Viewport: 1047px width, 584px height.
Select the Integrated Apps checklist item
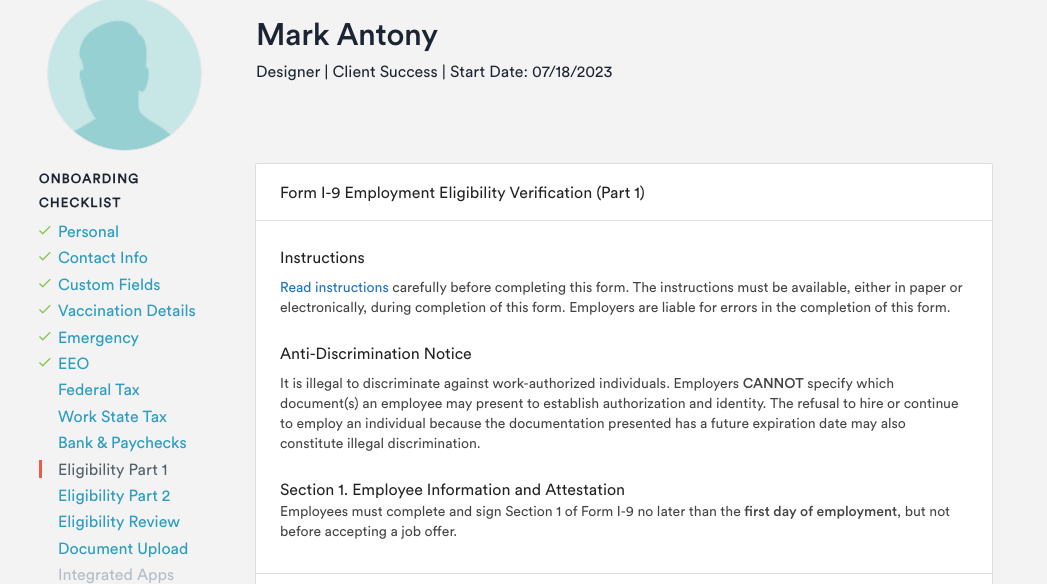click(x=116, y=575)
